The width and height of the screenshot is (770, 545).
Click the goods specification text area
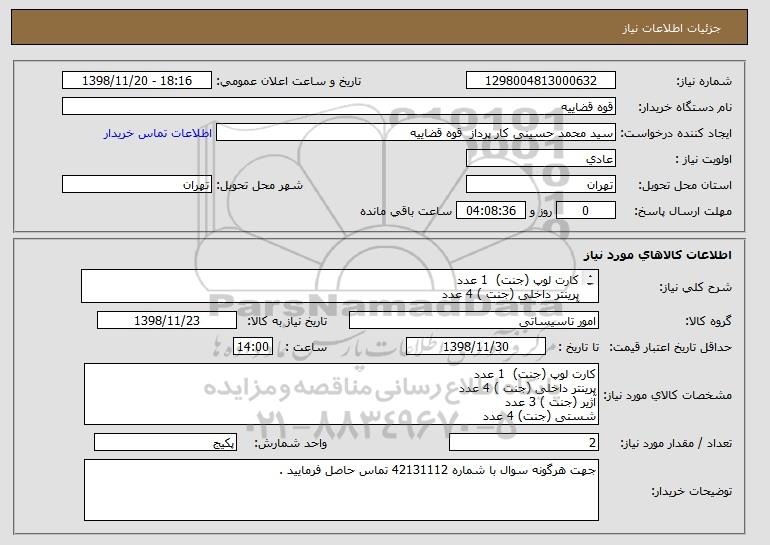pos(341,394)
